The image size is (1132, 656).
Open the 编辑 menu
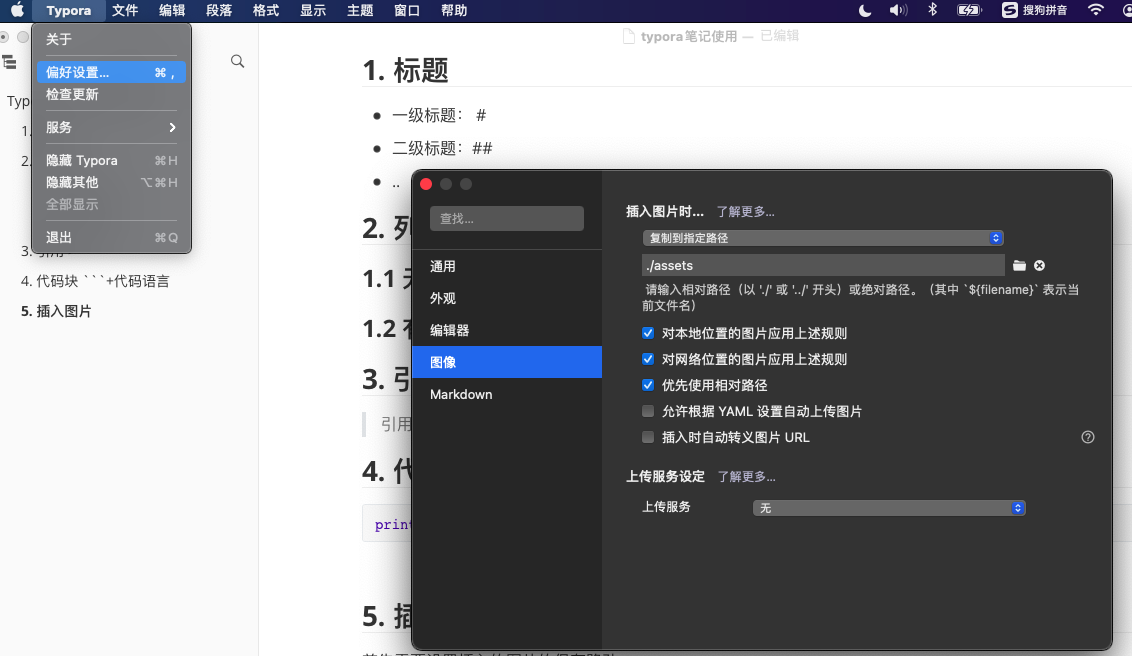click(172, 10)
